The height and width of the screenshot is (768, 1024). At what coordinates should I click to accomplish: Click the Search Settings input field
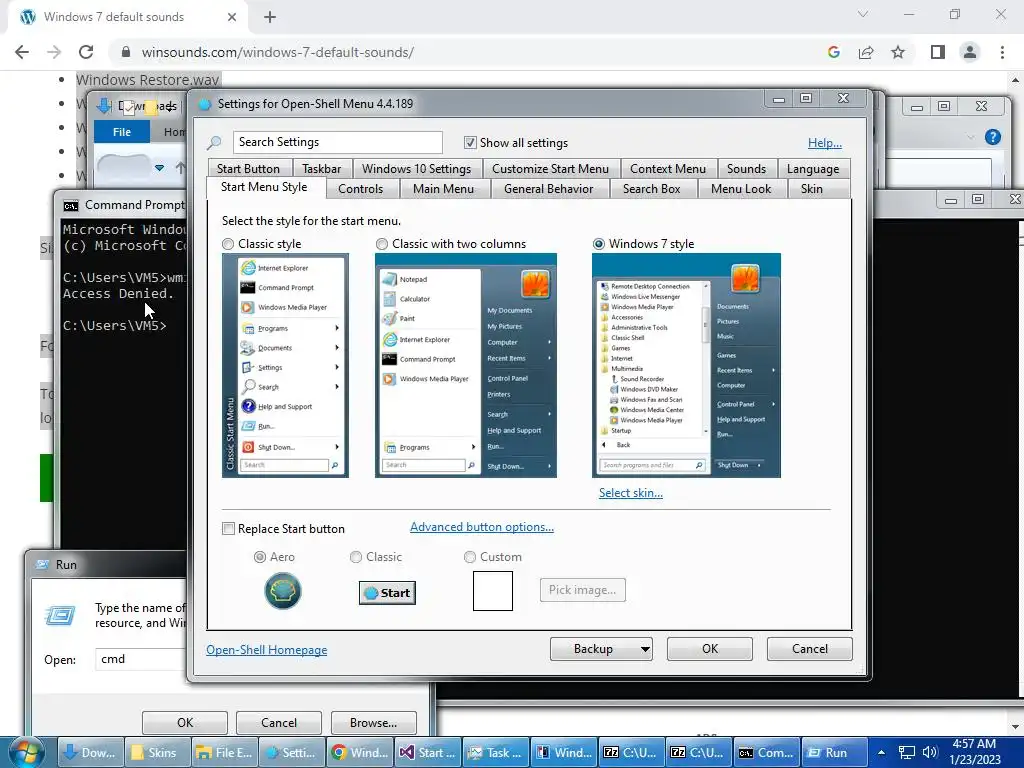coord(338,142)
